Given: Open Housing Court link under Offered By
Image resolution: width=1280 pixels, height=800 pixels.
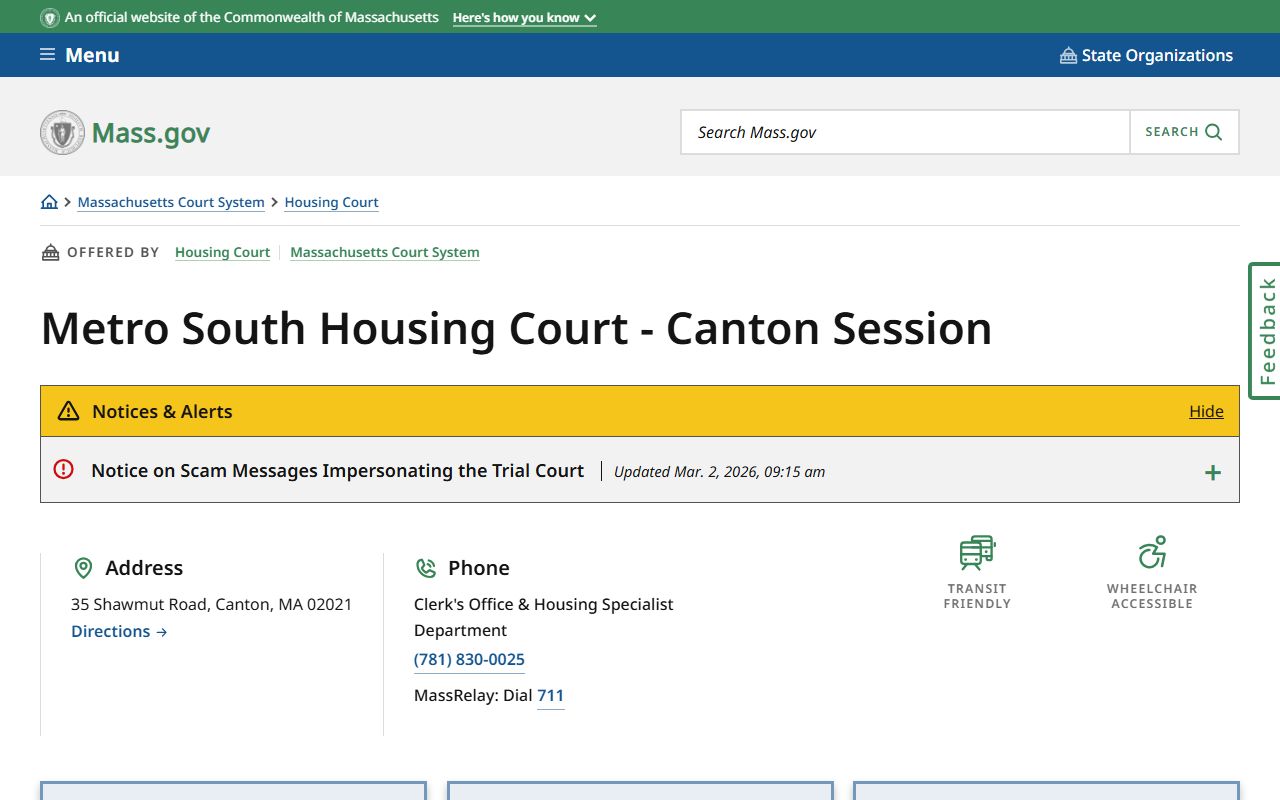Looking at the screenshot, I should (x=222, y=252).
